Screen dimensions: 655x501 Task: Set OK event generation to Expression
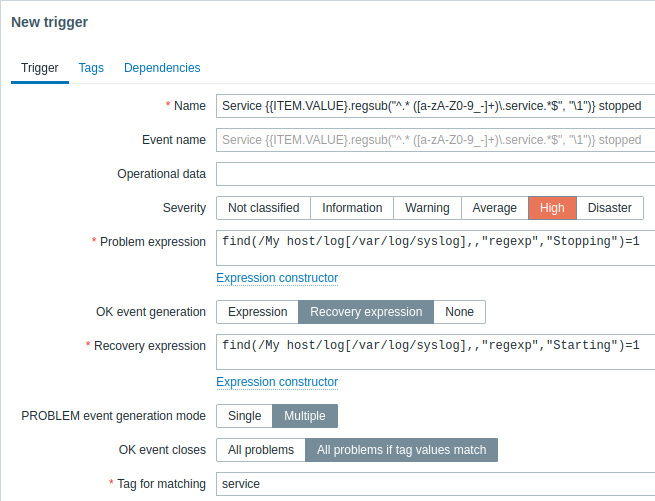coord(257,312)
